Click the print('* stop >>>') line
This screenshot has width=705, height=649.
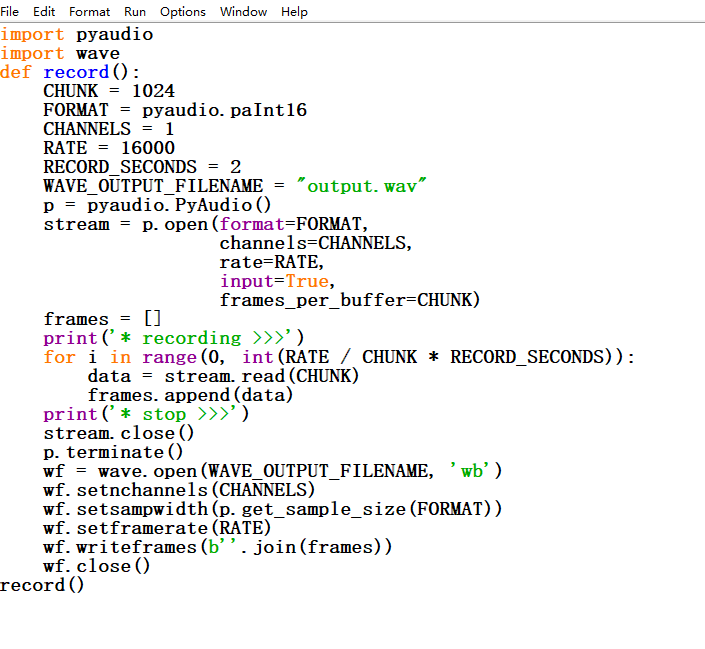[x=146, y=414]
